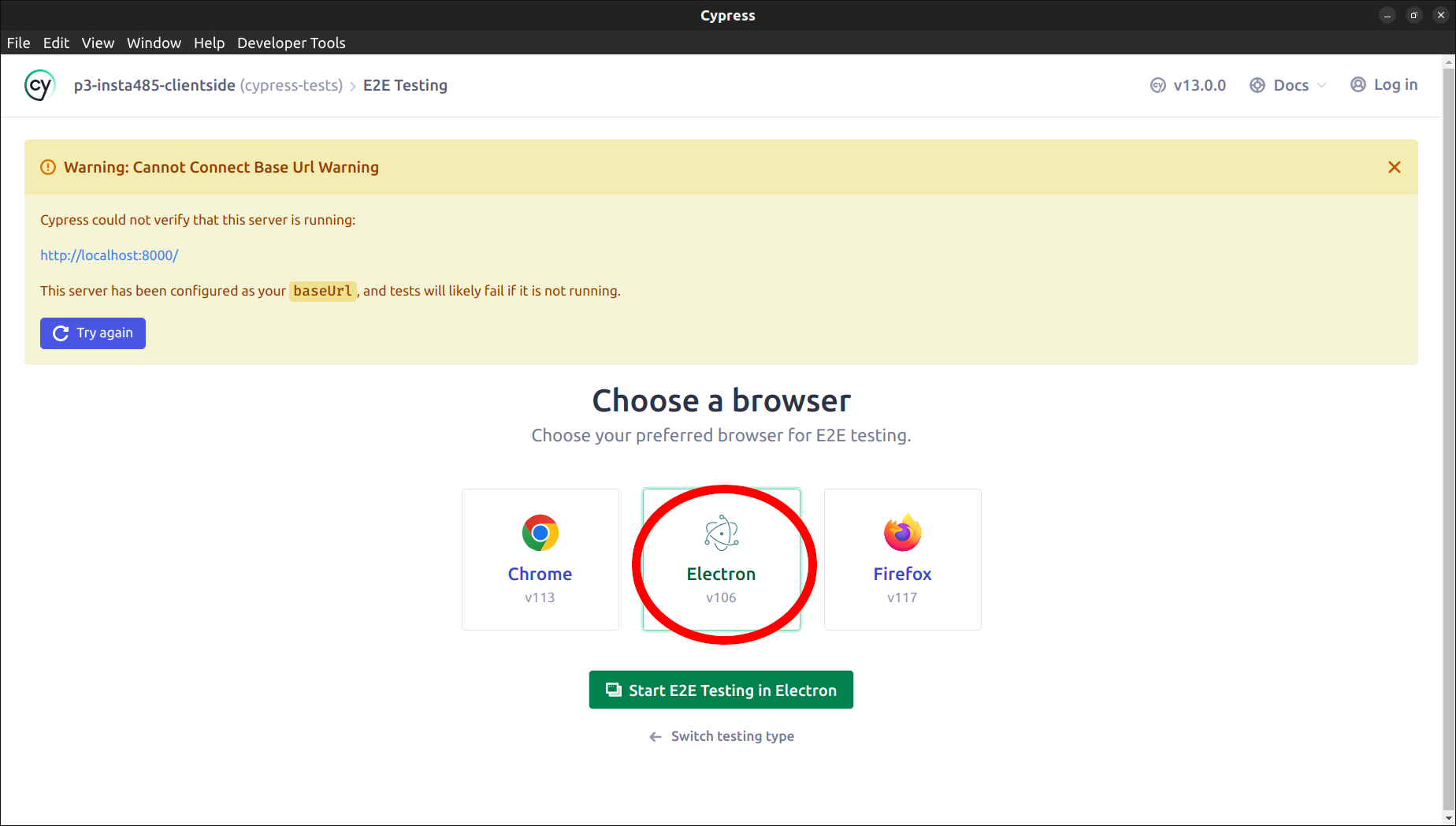Click the Choose a browser heading
This screenshot has width=1456, height=826.
tap(722, 400)
